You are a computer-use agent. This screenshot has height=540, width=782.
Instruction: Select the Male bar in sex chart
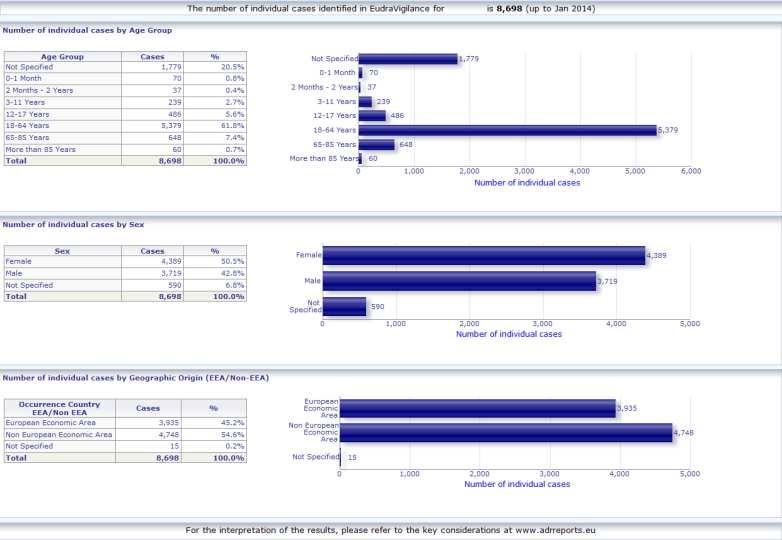[x=459, y=281]
